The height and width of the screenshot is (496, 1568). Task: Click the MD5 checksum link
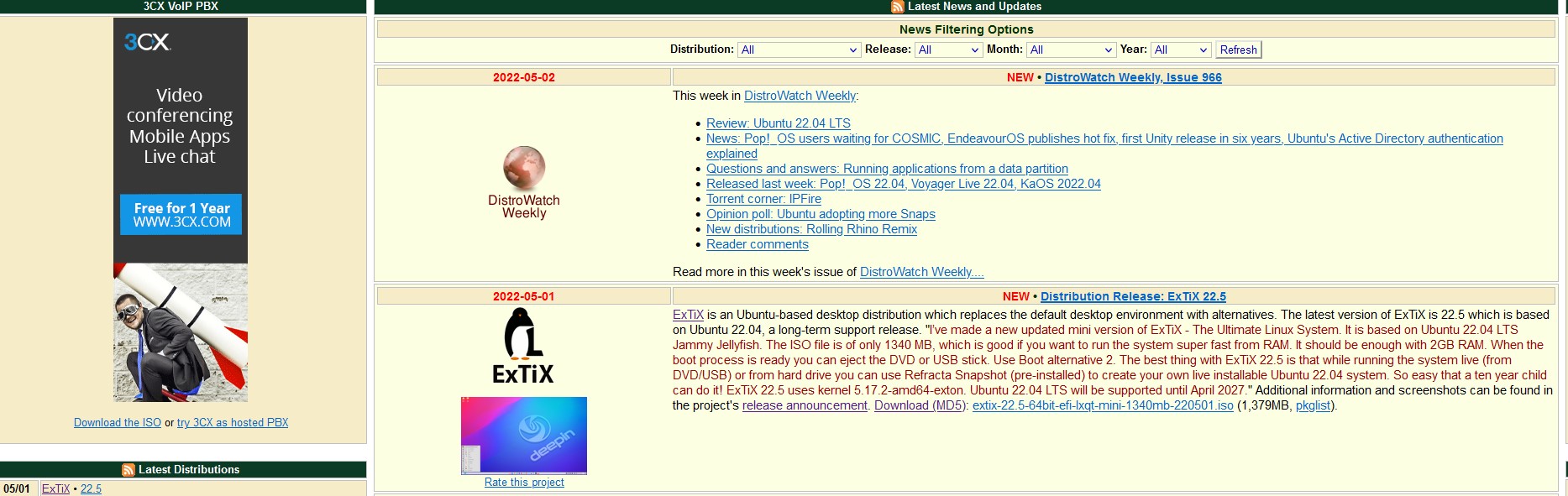(949, 405)
